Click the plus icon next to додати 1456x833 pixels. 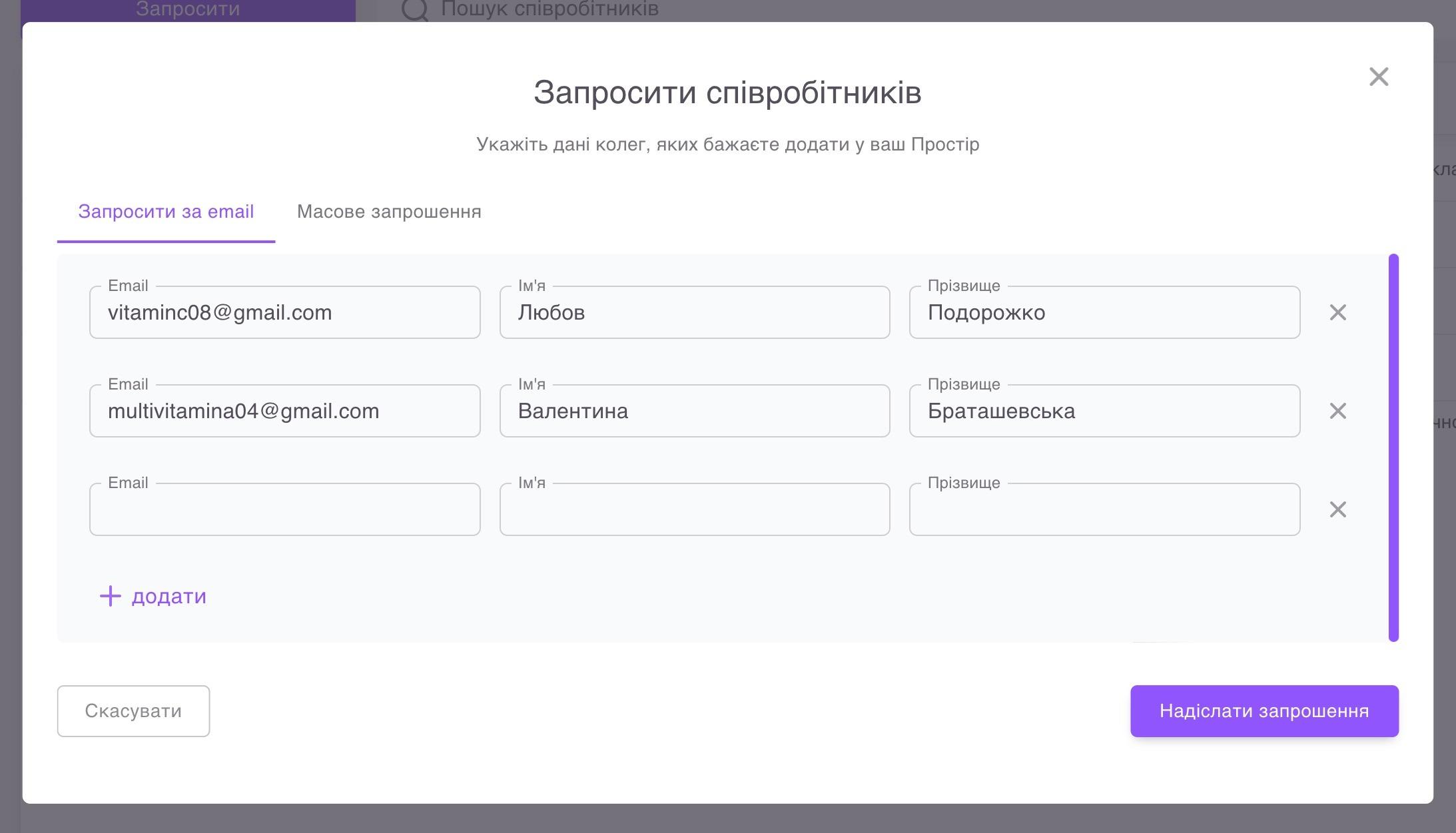click(x=109, y=596)
